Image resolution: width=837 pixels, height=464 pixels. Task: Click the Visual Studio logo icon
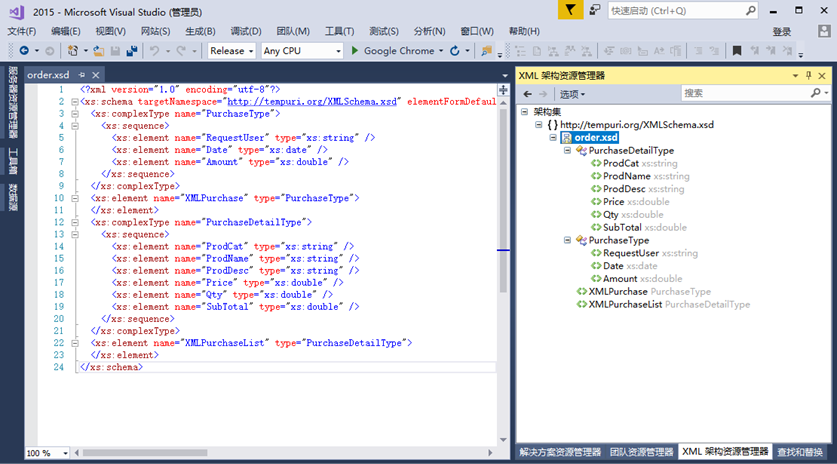pyautogui.click(x=17, y=11)
